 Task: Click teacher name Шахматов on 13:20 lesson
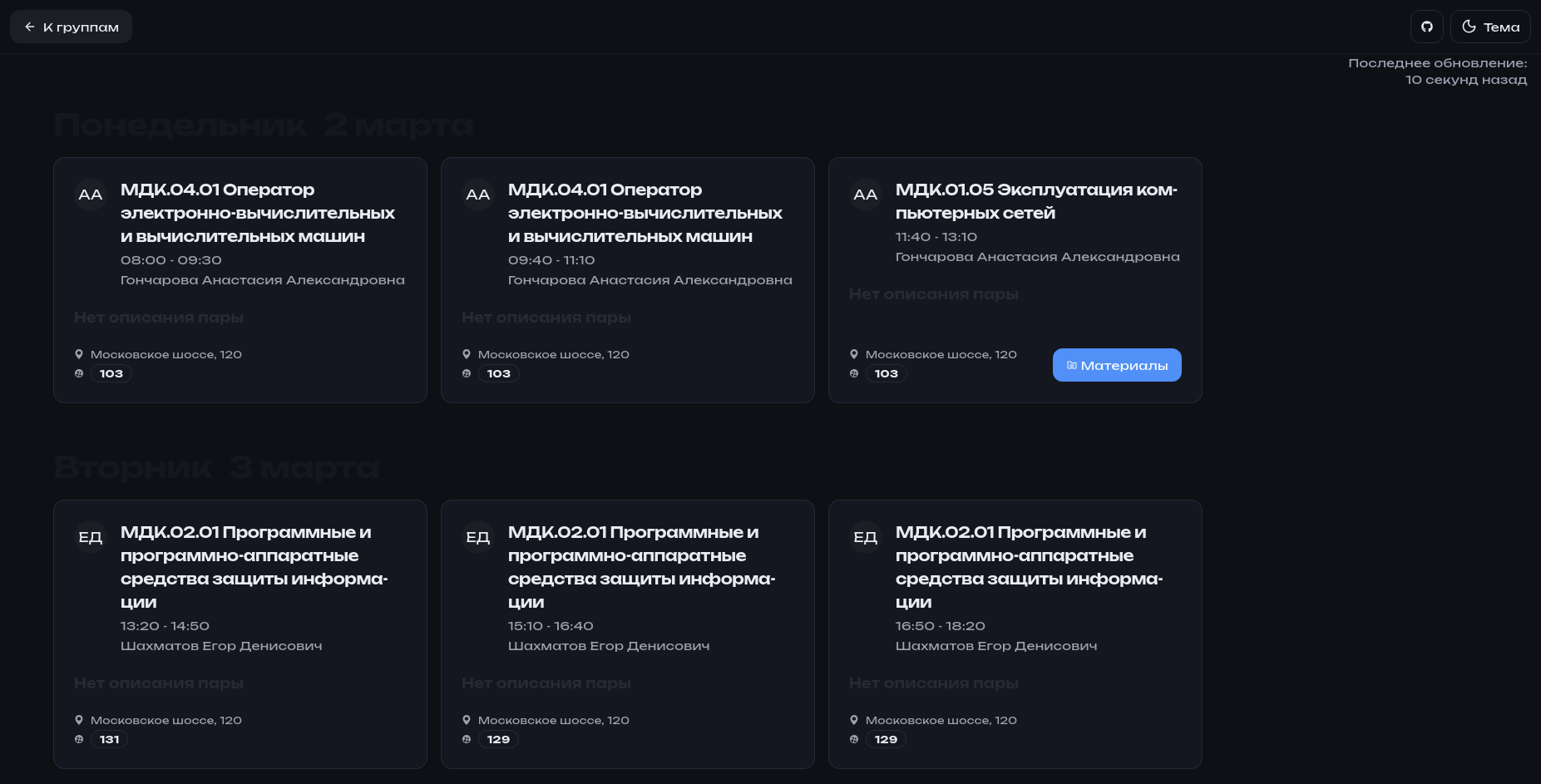coord(220,646)
